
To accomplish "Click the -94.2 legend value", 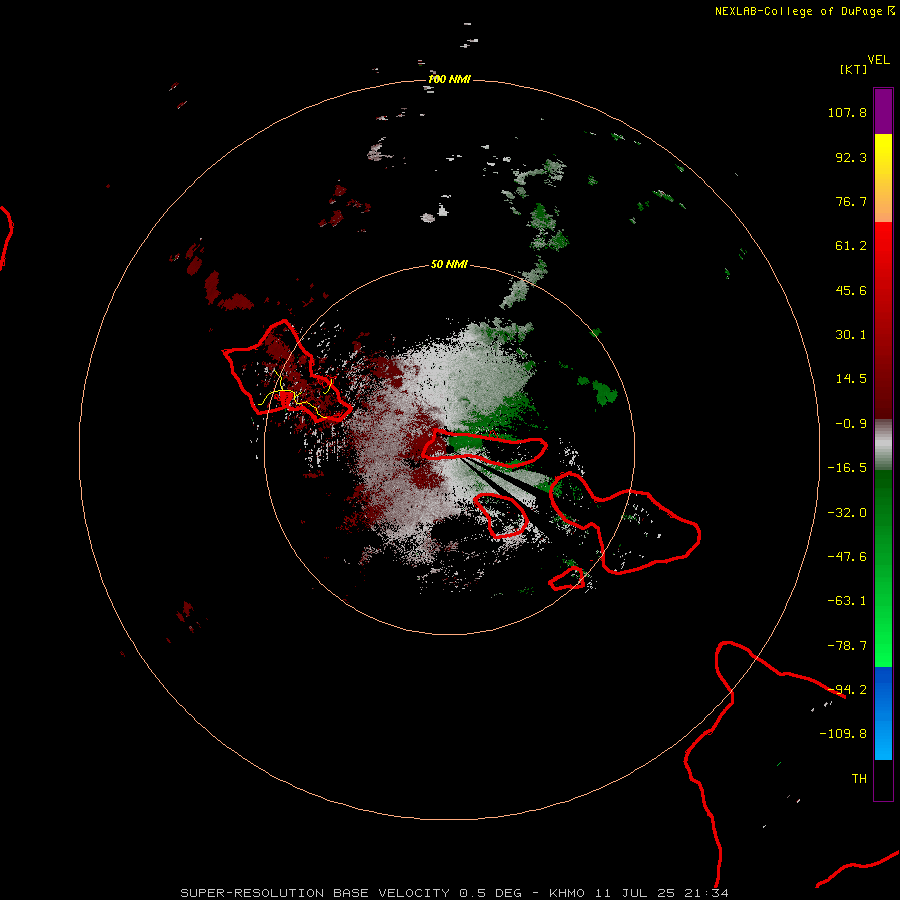I will pos(847,690).
